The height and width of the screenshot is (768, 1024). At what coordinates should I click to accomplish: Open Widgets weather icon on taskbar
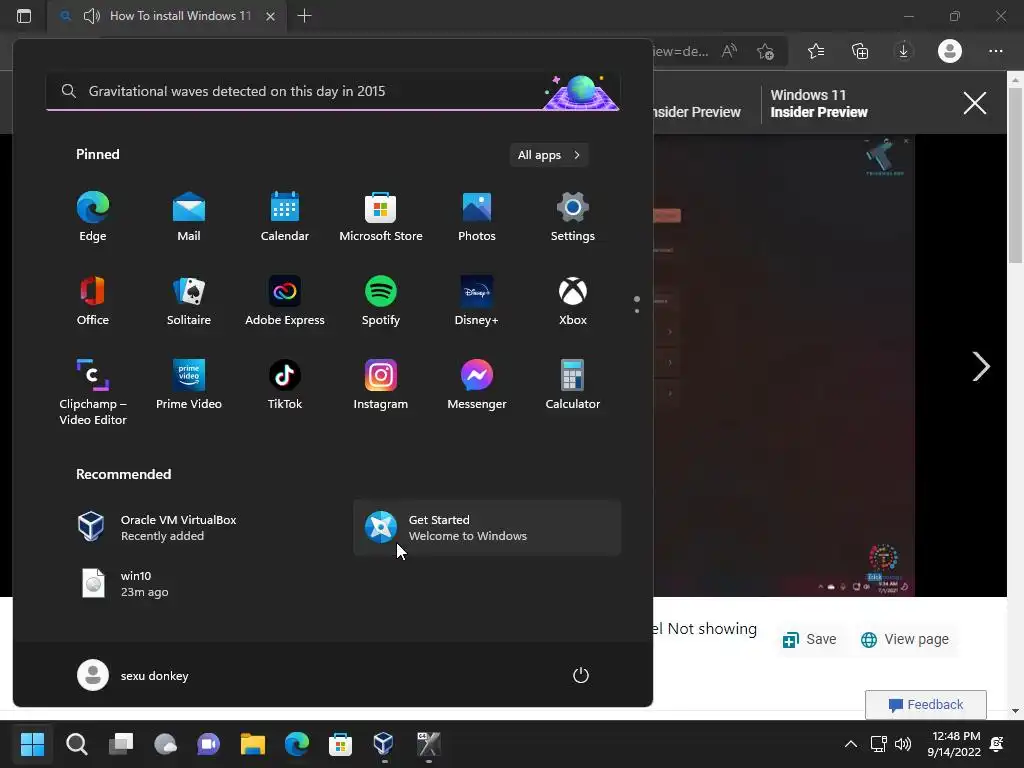pos(165,744)
